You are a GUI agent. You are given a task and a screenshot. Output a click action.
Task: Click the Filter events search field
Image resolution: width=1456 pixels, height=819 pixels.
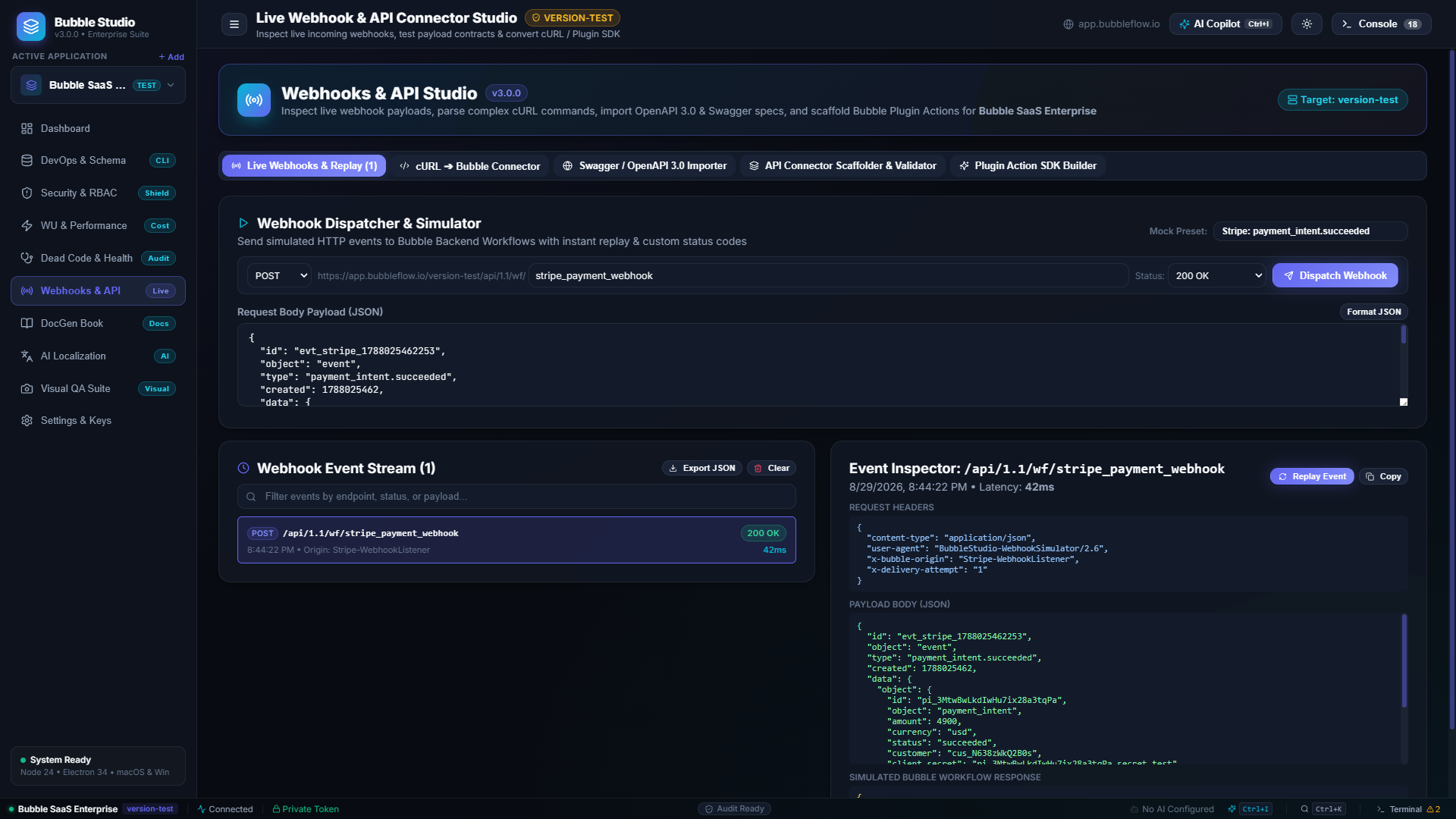coord(516,497)
